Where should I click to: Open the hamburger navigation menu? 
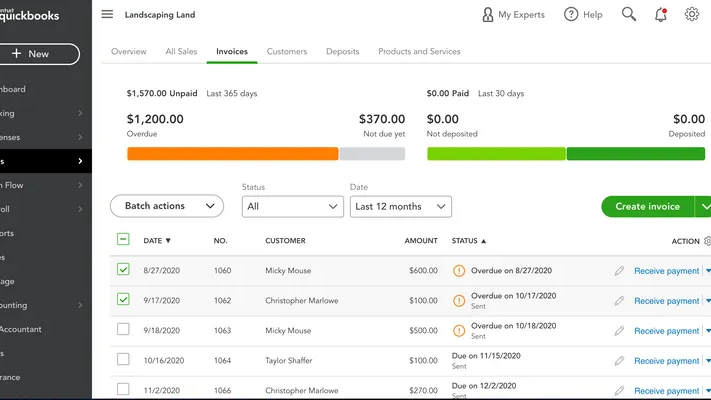(x=107, y=15)
